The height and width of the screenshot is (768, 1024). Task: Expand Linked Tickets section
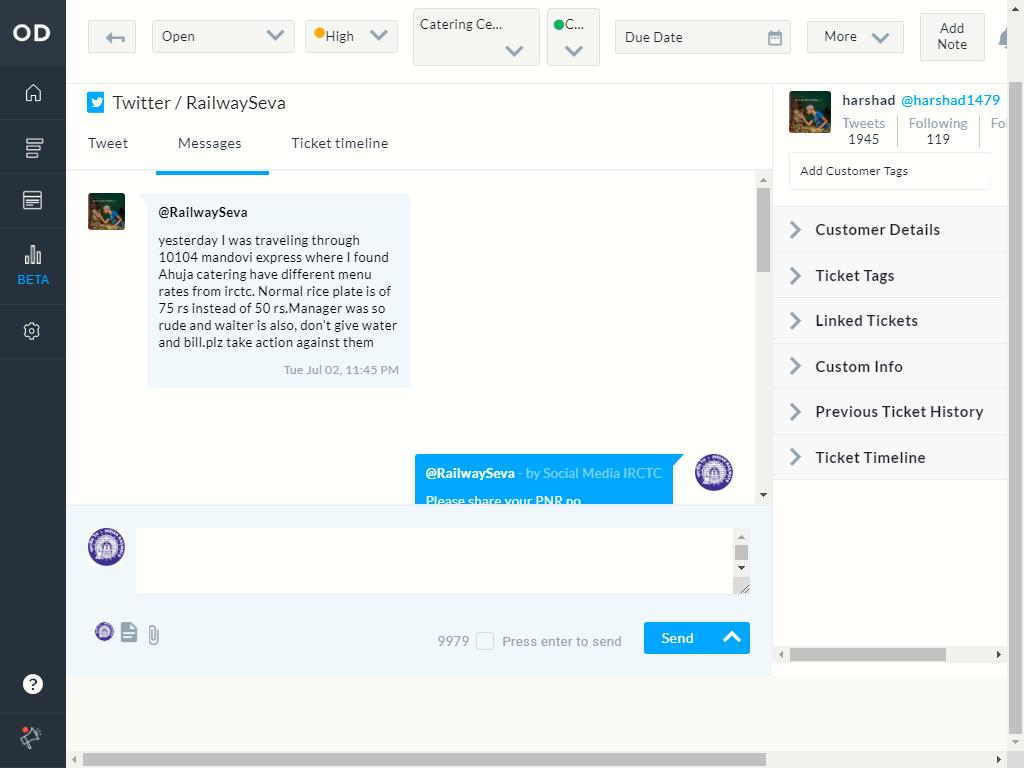click(x=891, y=321)
